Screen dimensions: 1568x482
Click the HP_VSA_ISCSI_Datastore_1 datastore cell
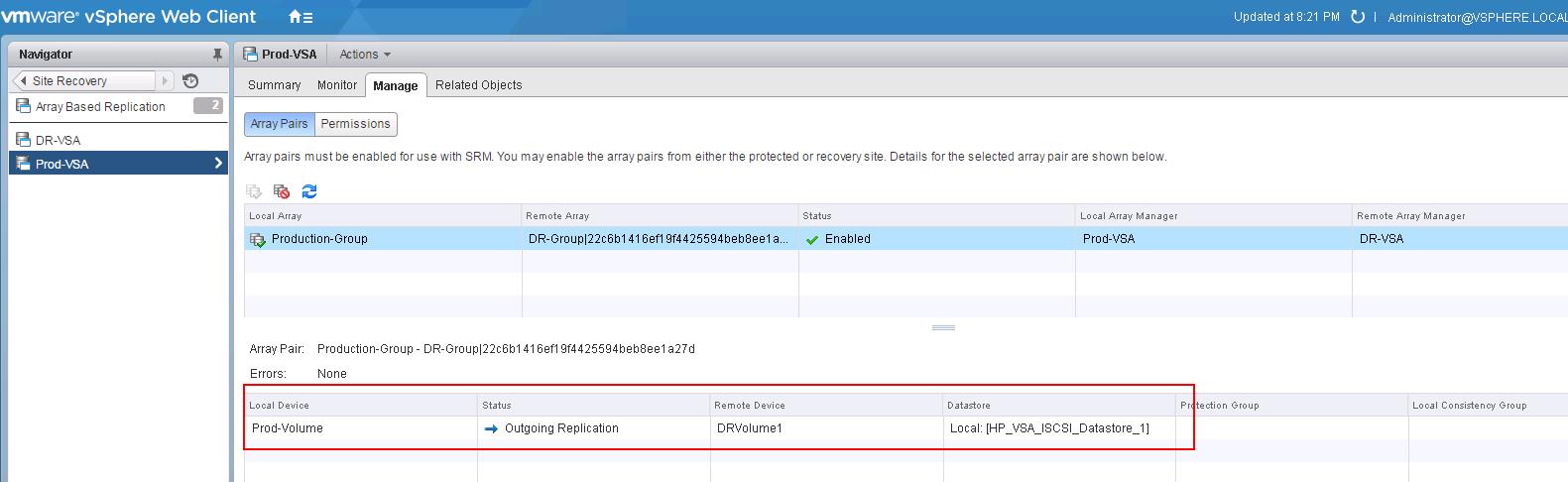click(1059, 428)
